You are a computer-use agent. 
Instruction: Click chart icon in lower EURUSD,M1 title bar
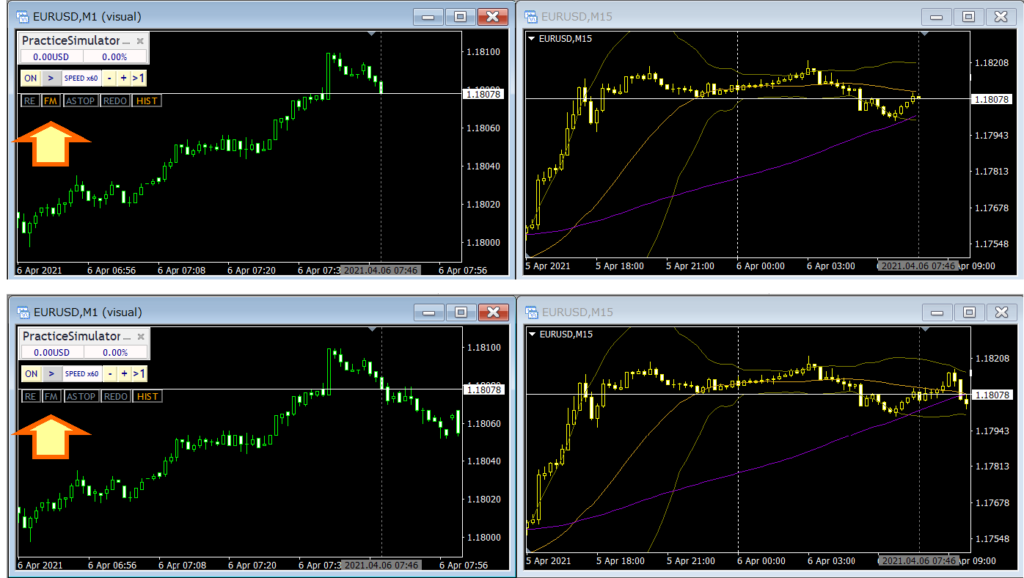point(24,312)
